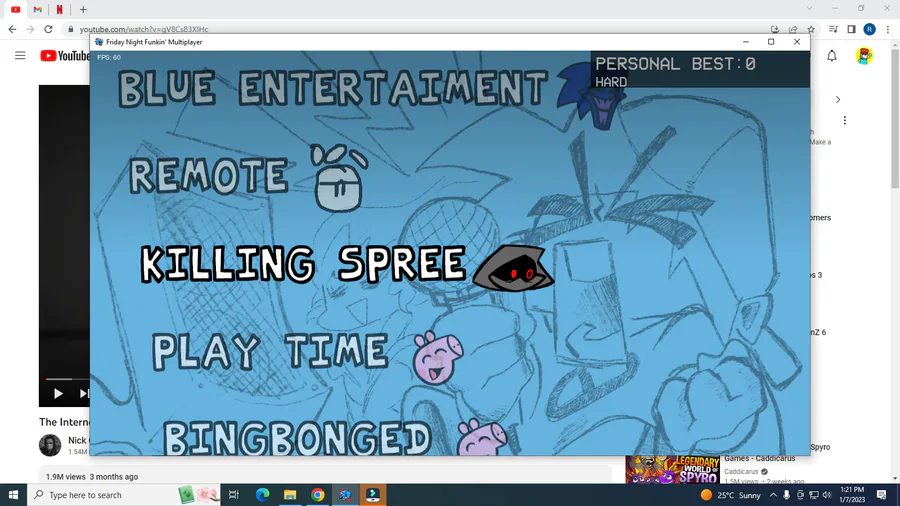Click the FPS: 60 counter
This screenshot has height=506, width=900.
[x=108, y=57]
